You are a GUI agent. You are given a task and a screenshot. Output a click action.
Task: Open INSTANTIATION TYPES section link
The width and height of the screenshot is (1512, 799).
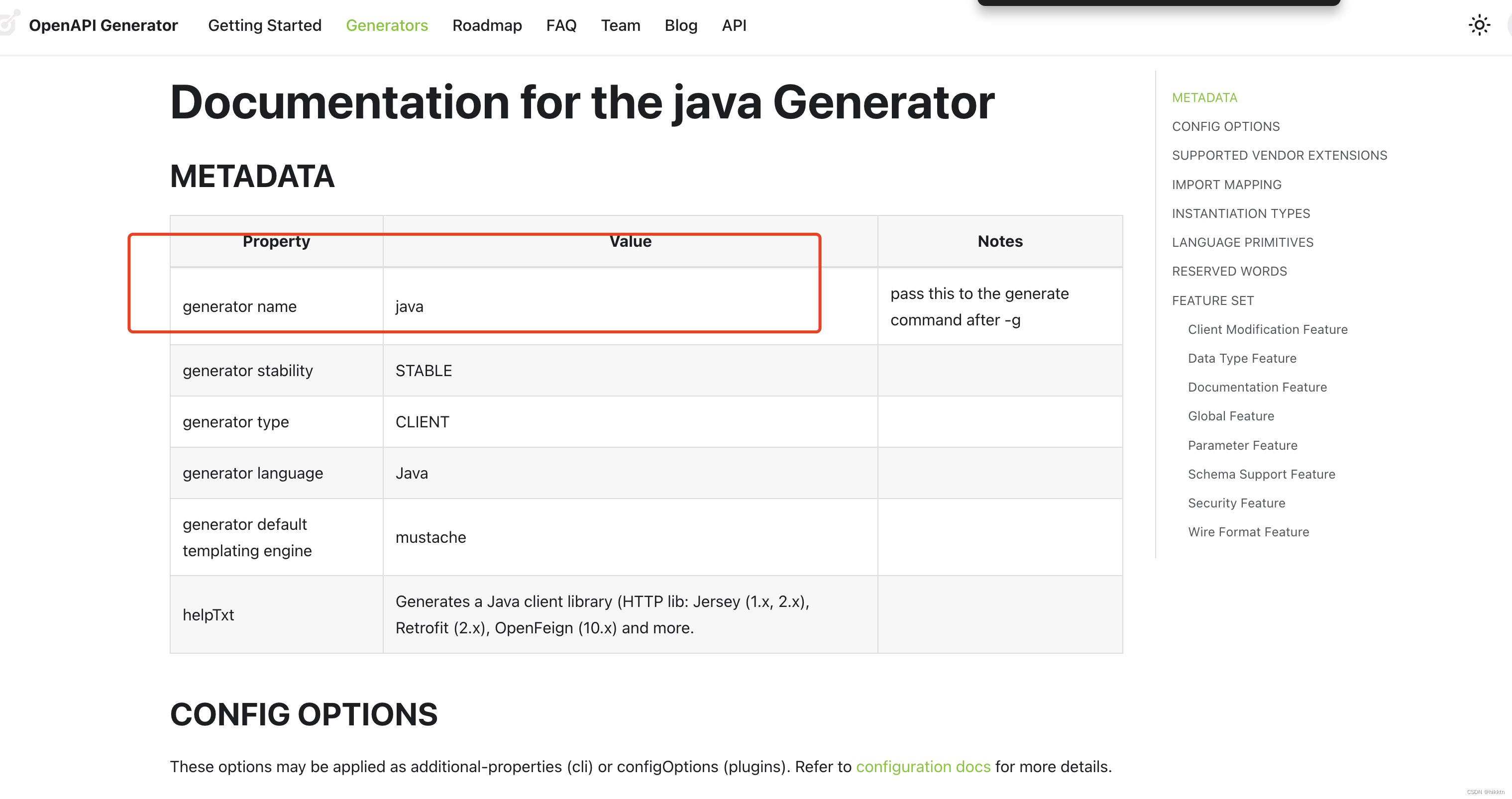1241,213
